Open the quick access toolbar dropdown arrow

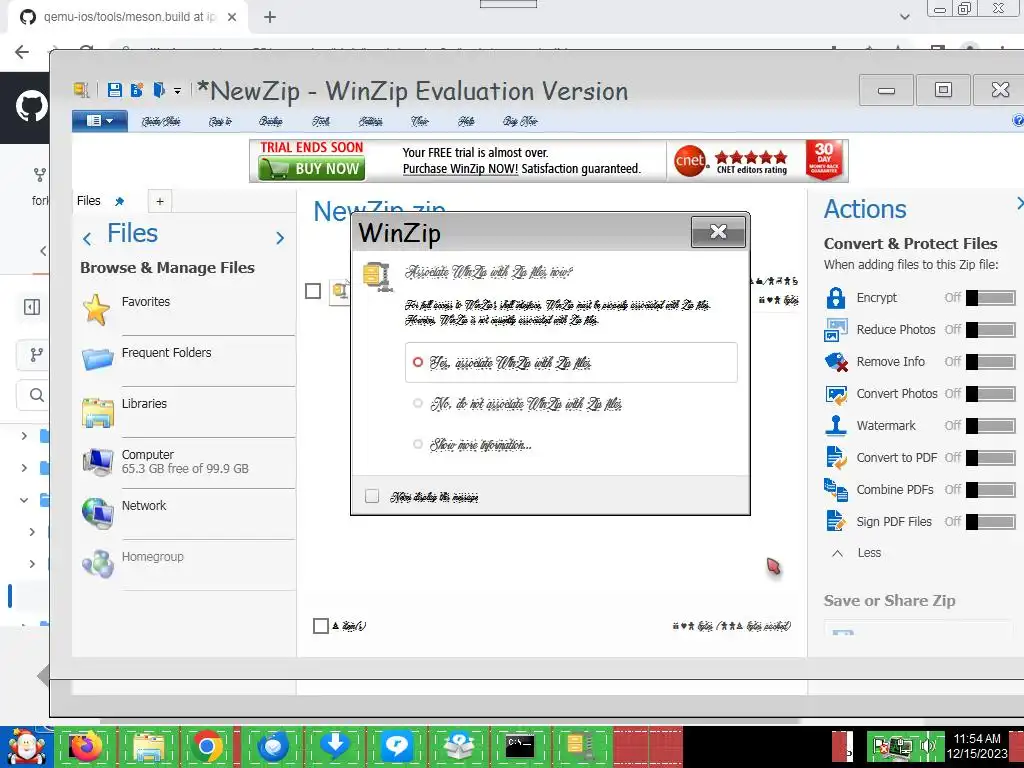[x=178, y=91]
